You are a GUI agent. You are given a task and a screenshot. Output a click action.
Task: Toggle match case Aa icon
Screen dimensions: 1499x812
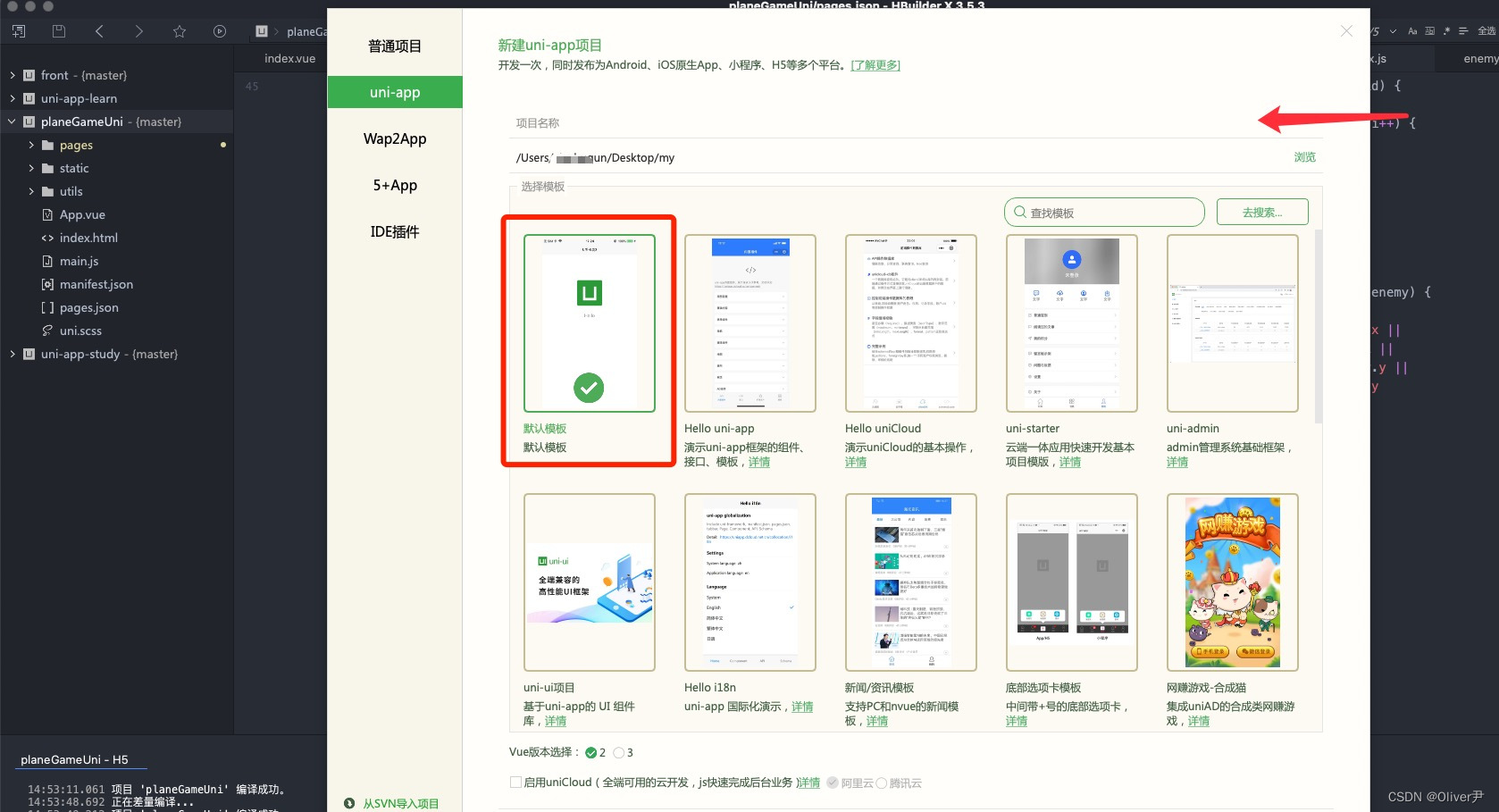point(1412,31)
